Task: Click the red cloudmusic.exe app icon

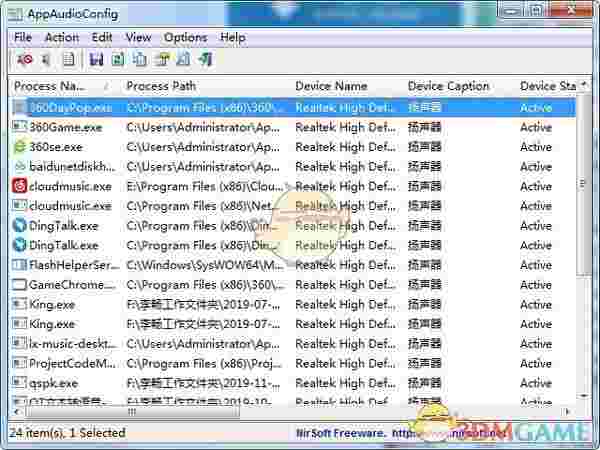Action: pos(20,186)
